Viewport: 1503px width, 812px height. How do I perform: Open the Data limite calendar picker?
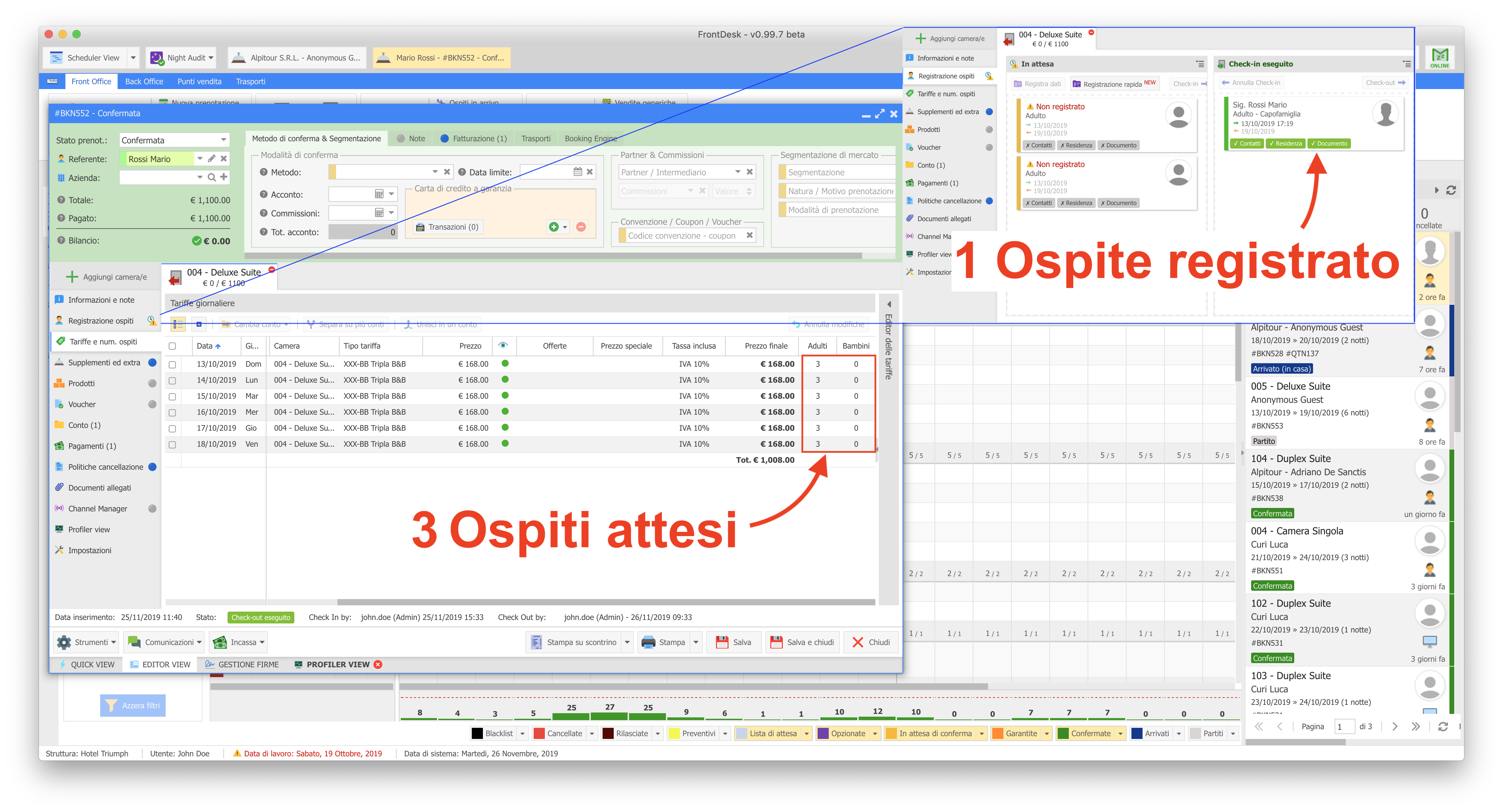click(x=578, y=172)
